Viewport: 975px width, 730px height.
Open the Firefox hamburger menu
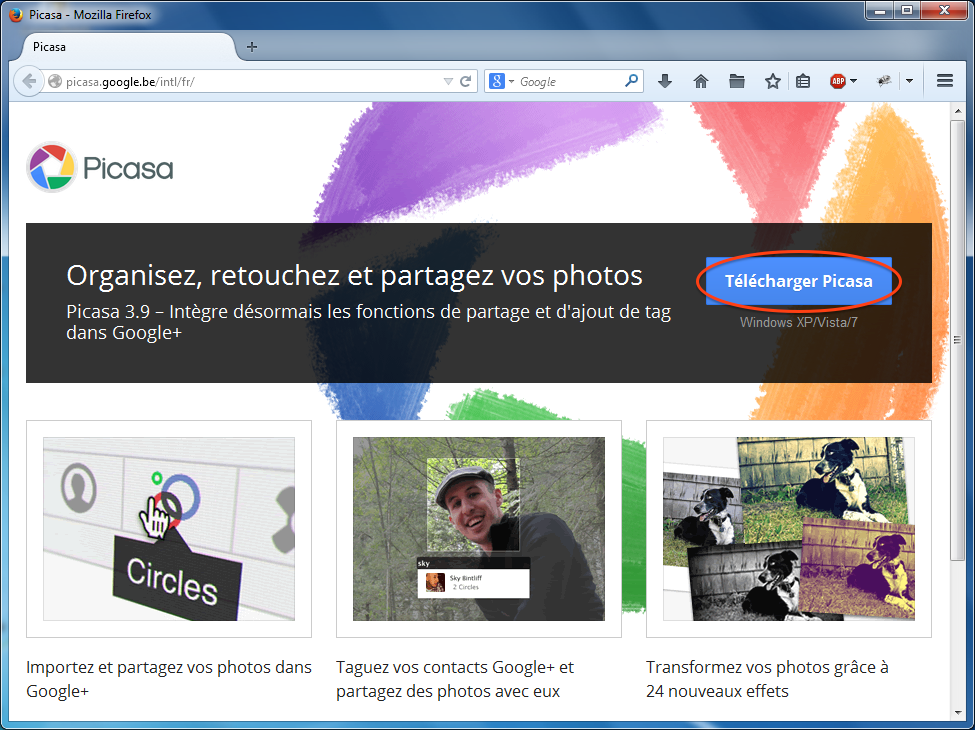[945, 81]
